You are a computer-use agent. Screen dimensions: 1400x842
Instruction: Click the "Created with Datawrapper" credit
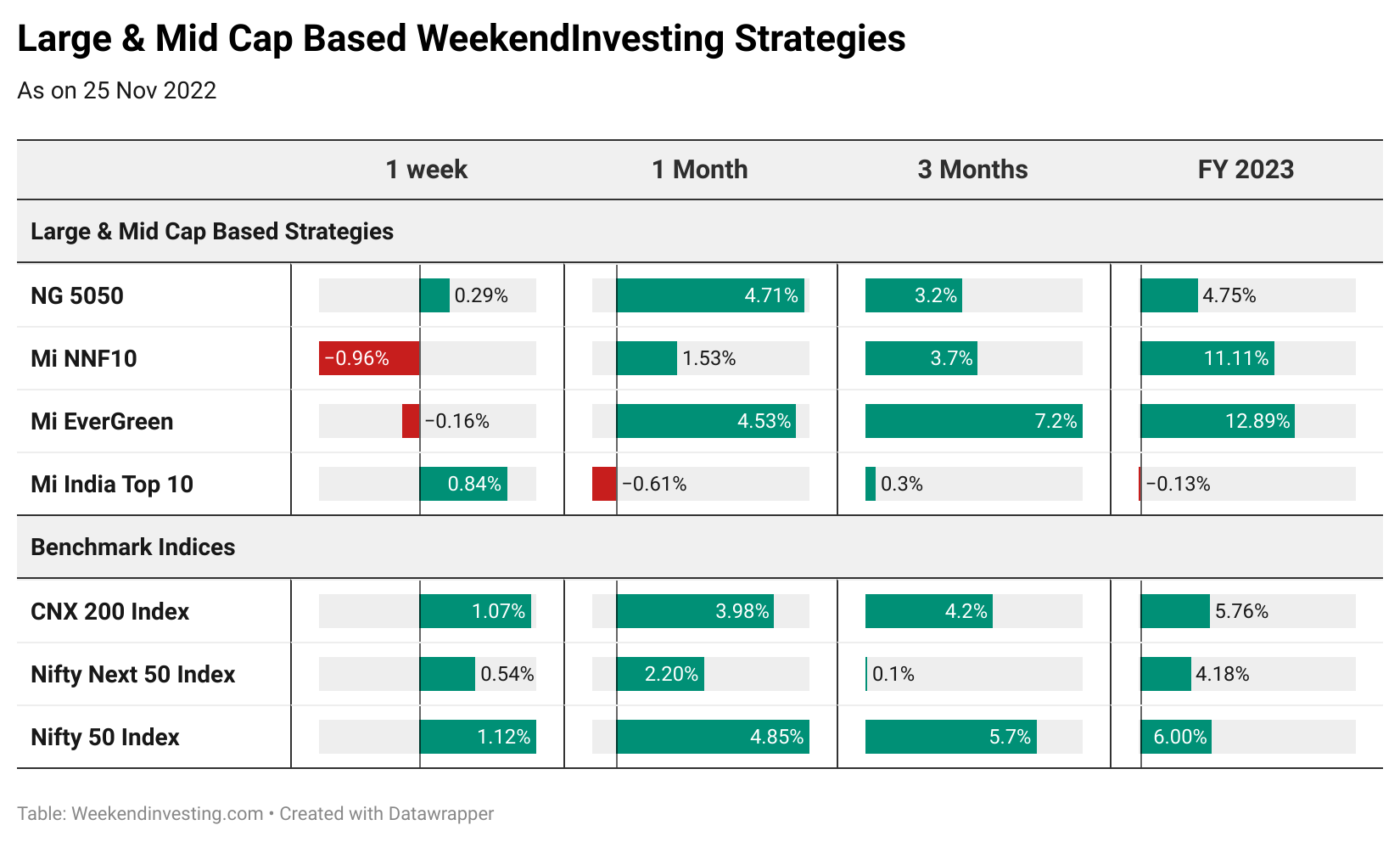coord(387,814)
